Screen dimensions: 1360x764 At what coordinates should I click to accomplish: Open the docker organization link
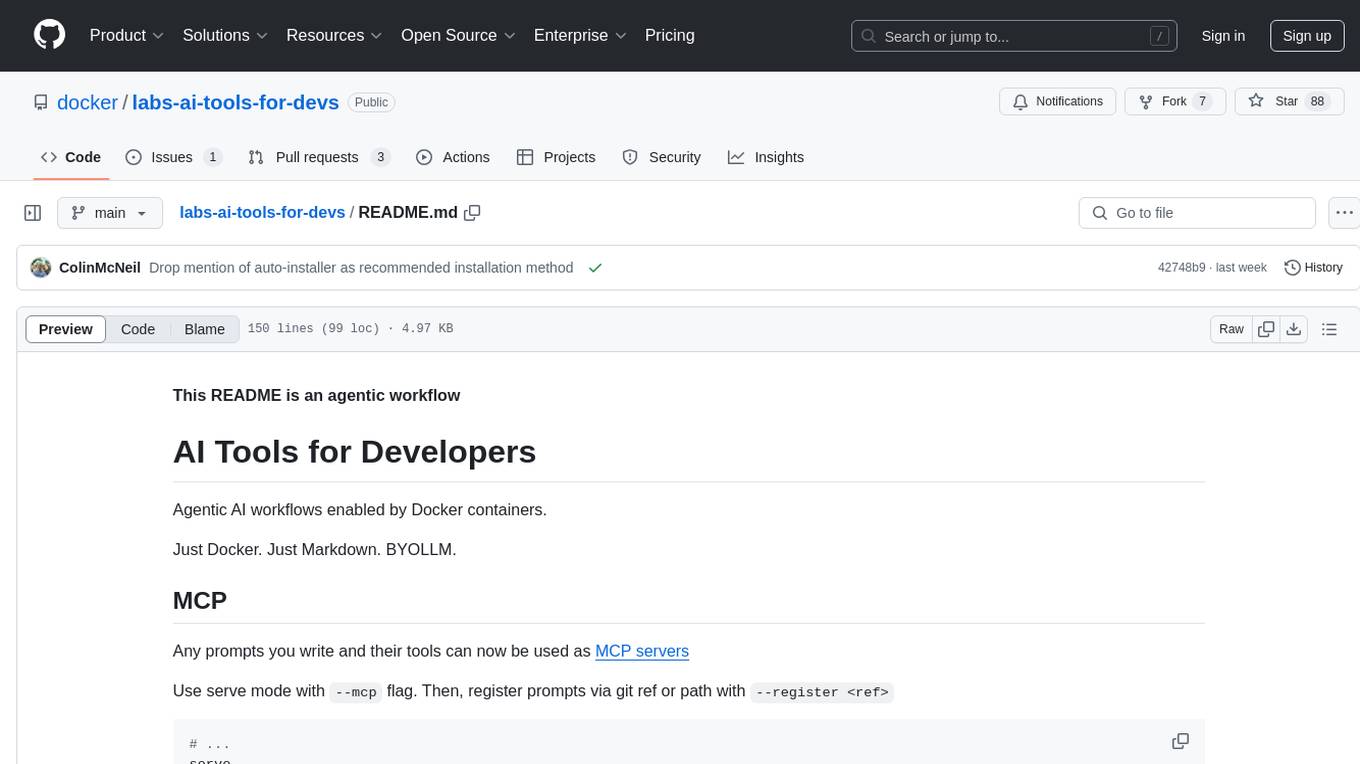(88, 102)
